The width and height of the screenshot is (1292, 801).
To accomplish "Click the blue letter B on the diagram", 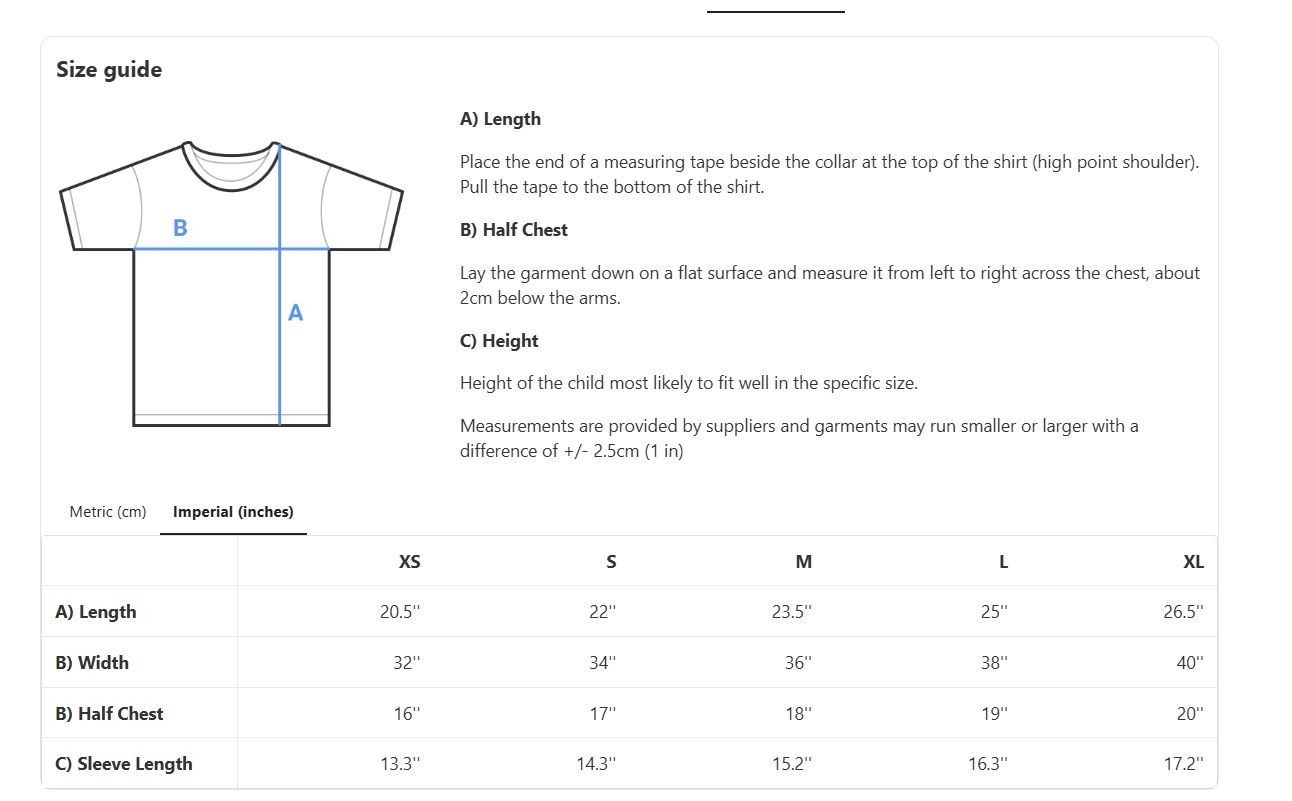I will coord(180,228).
